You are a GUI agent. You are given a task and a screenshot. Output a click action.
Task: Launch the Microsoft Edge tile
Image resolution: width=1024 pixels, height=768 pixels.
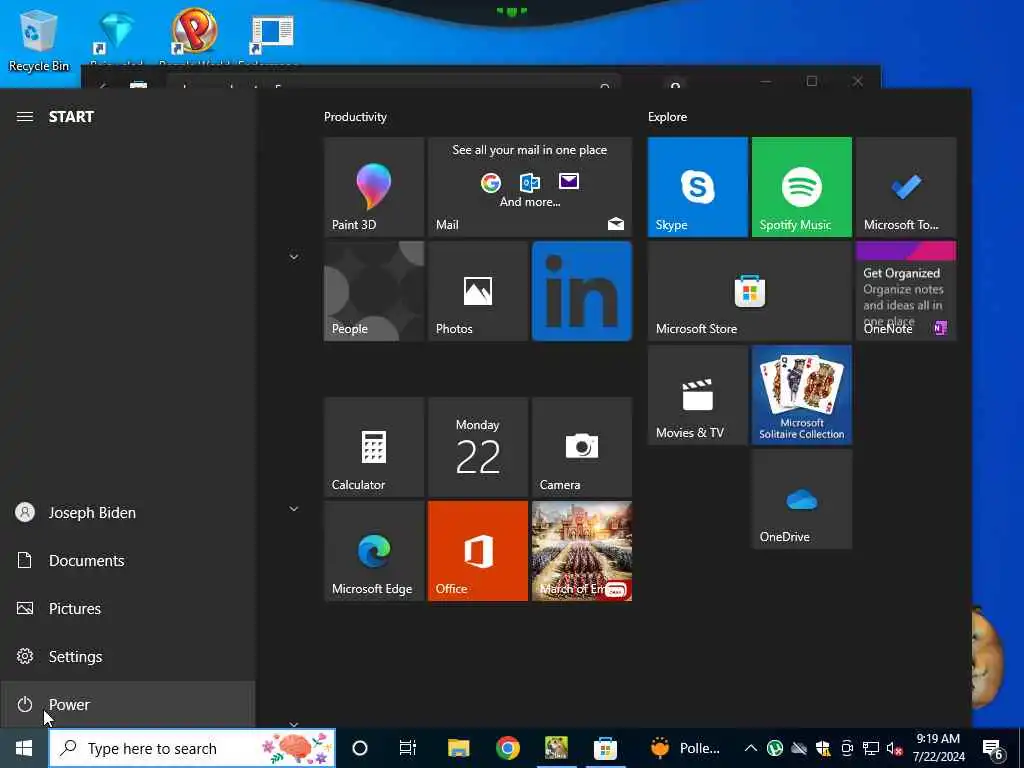374,551
